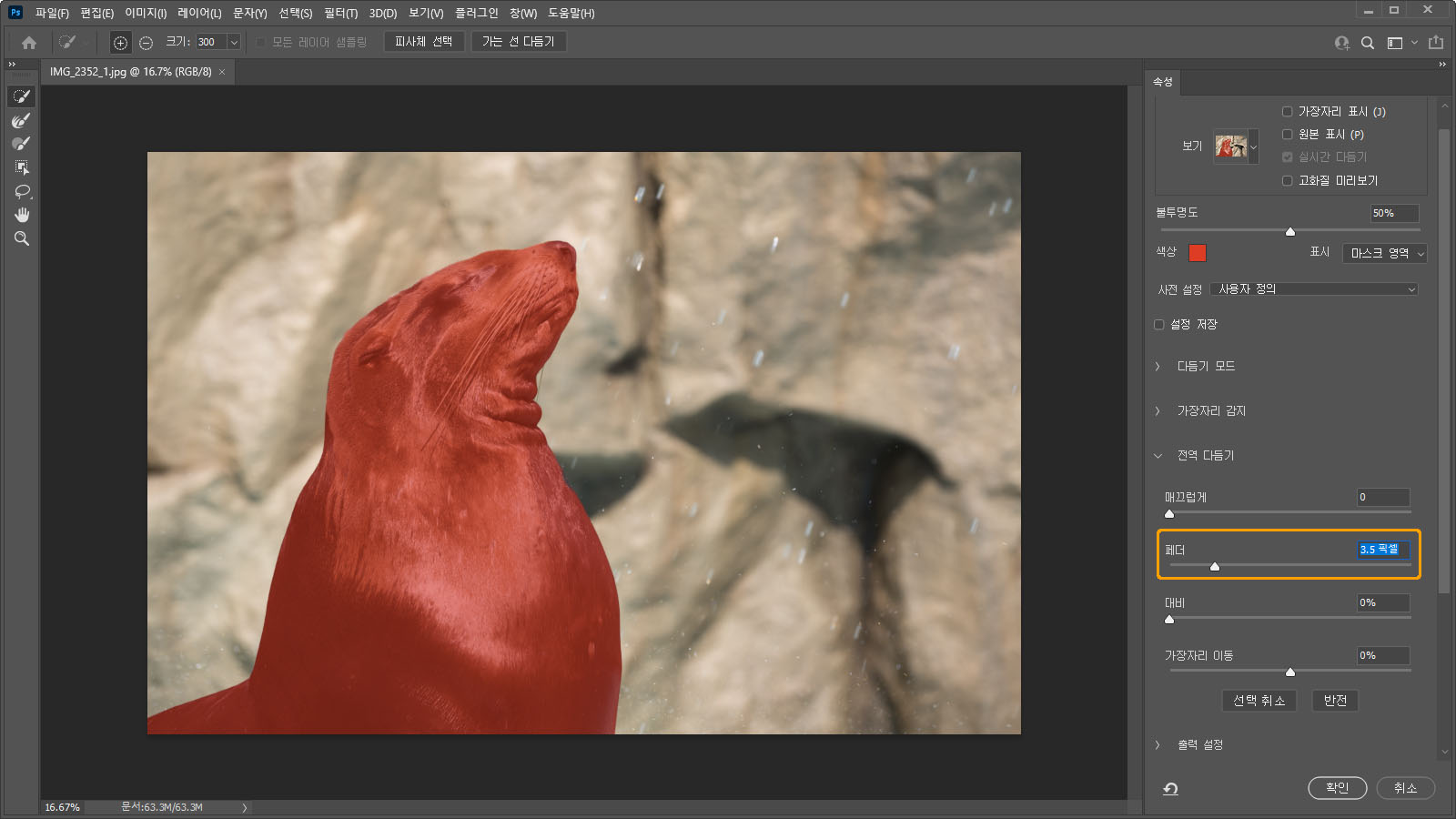Image resolution: width=1456 pixels, height=819 pixels.
Task: Click the 가는 선 다듬기 button
Action: pyautogui.click(x=519, y=42)
